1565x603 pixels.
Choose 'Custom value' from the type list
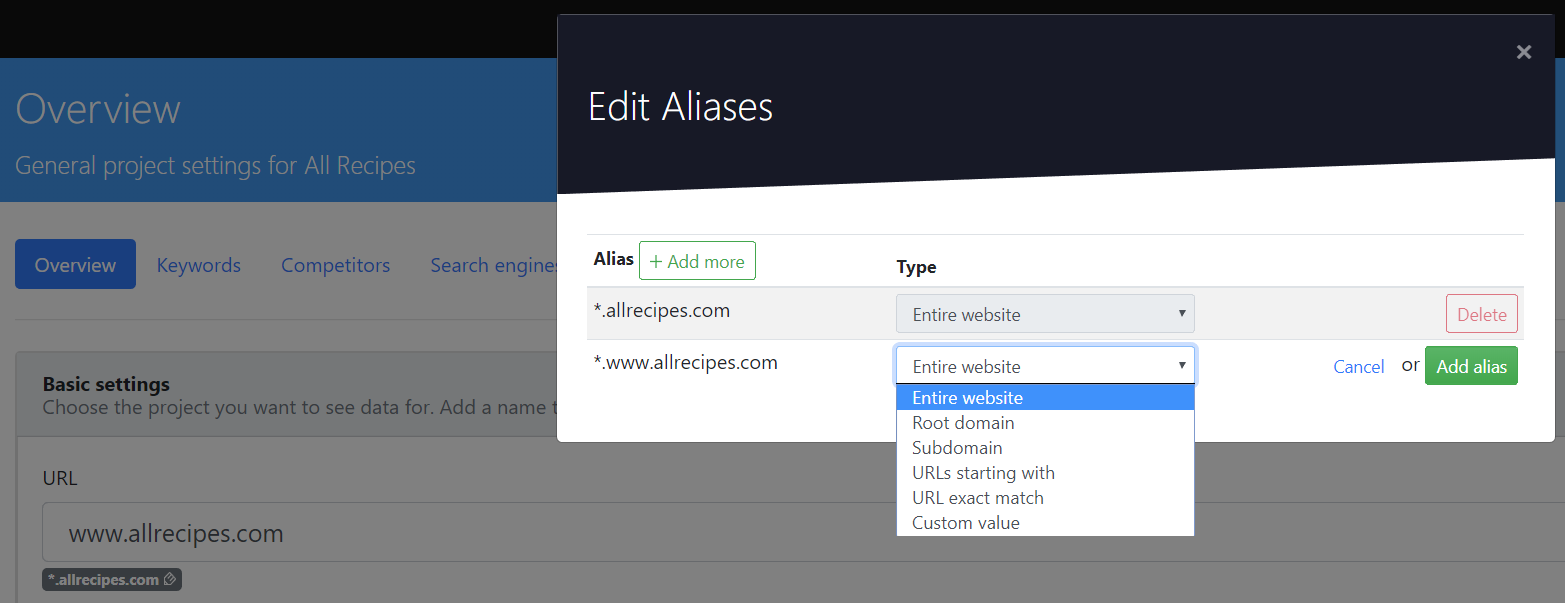[1045, 523]
